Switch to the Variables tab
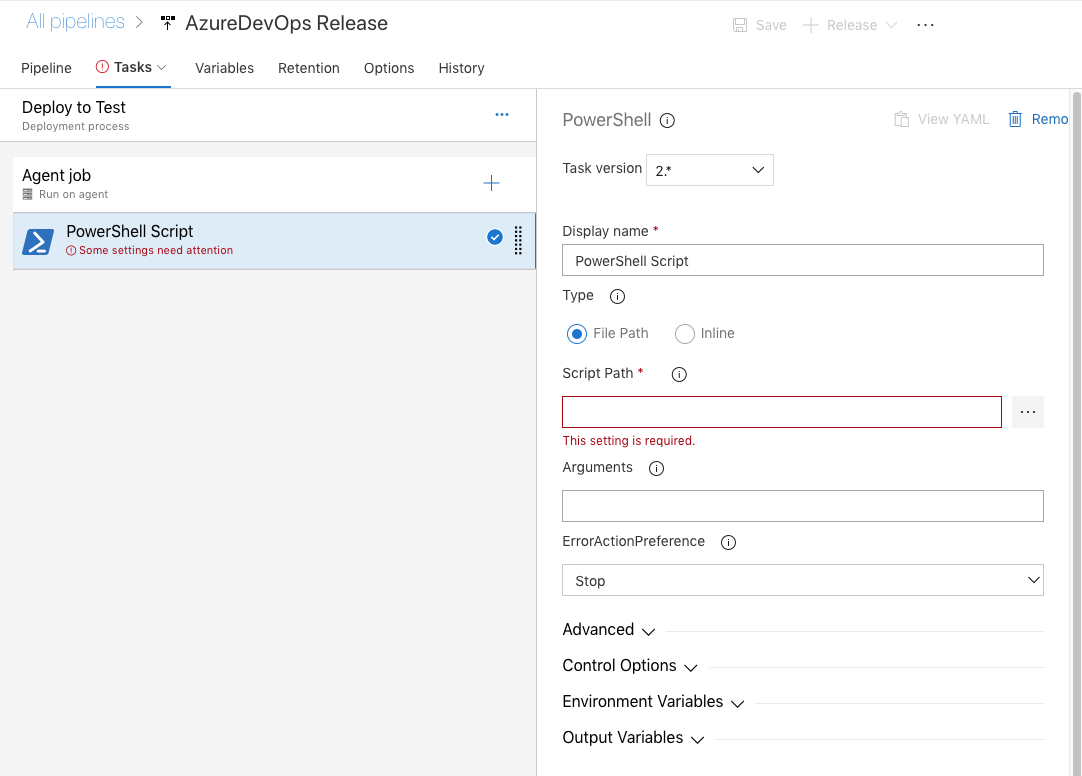This screenshot has width=1082, height=776. (x=224, y=68)
